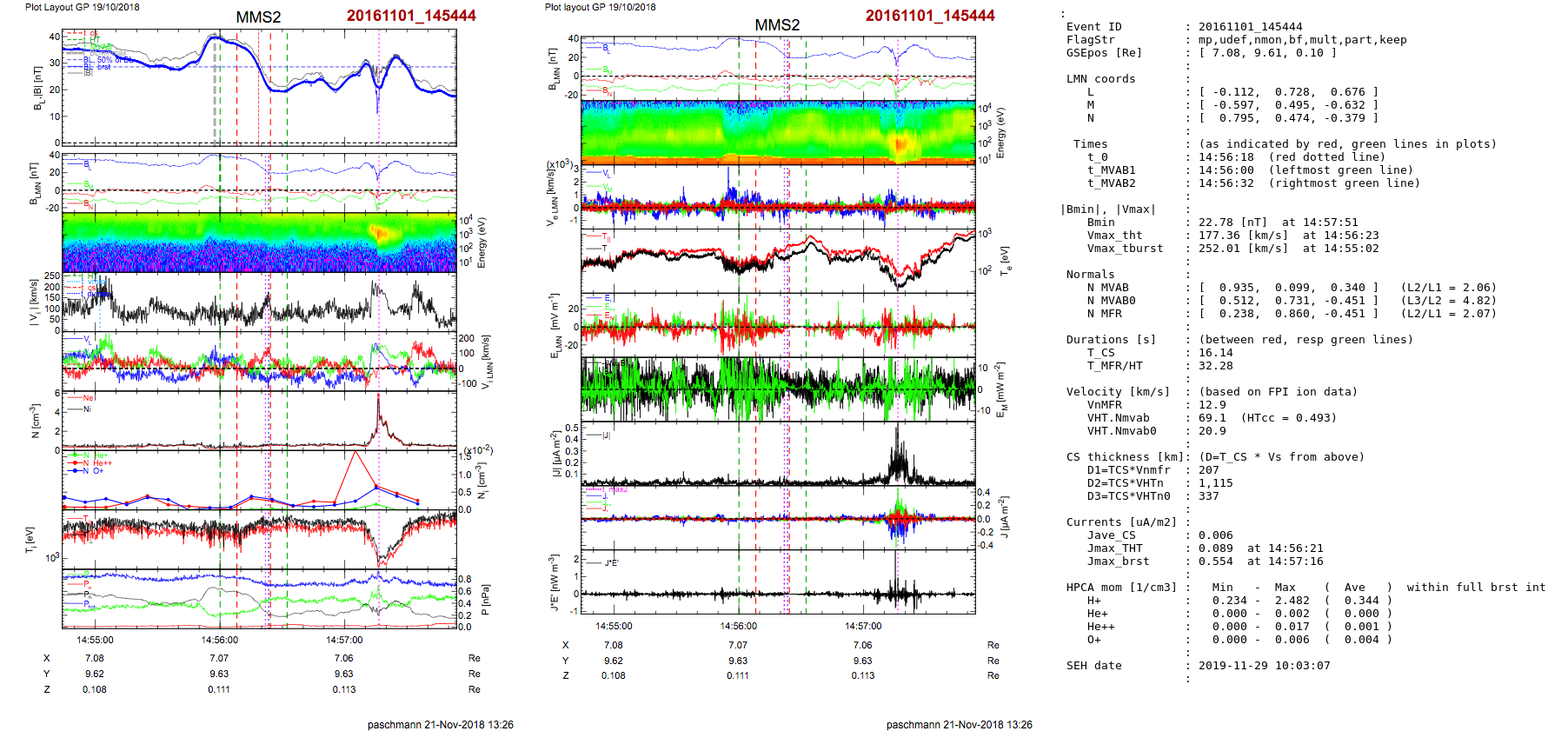Click ratio '(L3/L2 = 4.82)'
1568x731 pixels.
1448,301
